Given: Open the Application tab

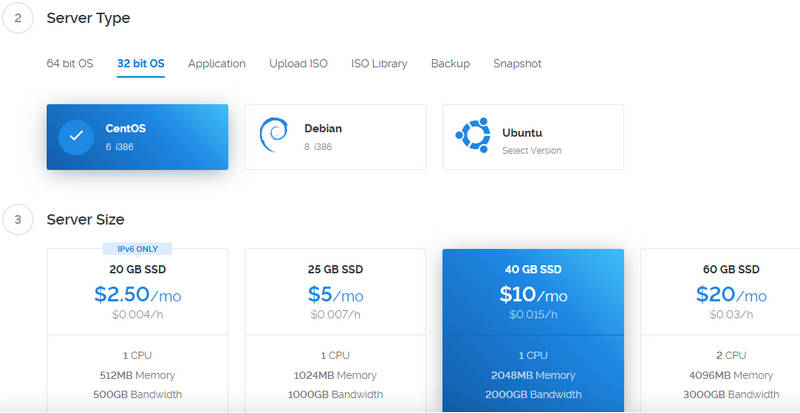Looking at the screenshot, I should tap(217, 64).
